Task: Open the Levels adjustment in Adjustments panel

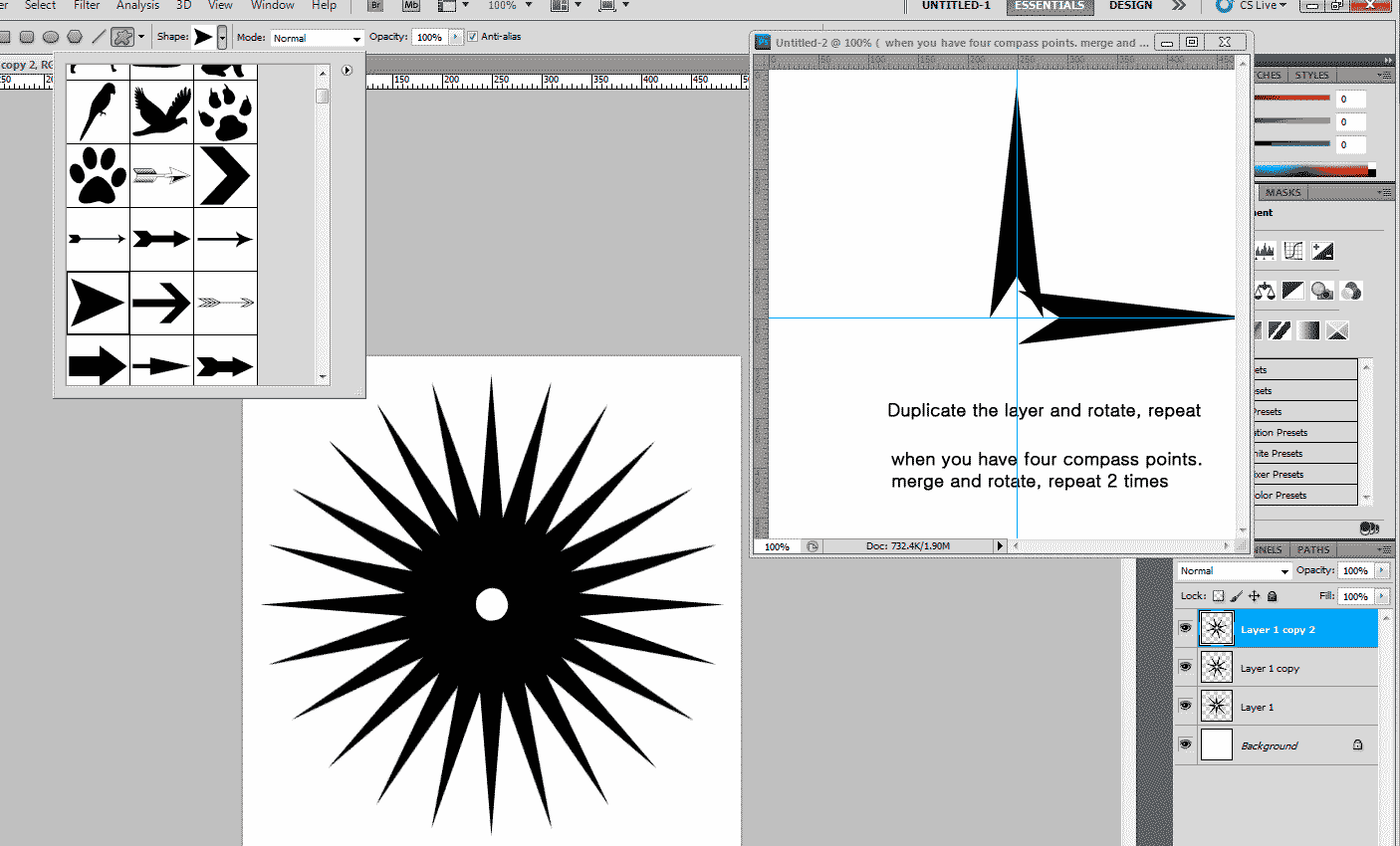Action: pos(1265,250)
